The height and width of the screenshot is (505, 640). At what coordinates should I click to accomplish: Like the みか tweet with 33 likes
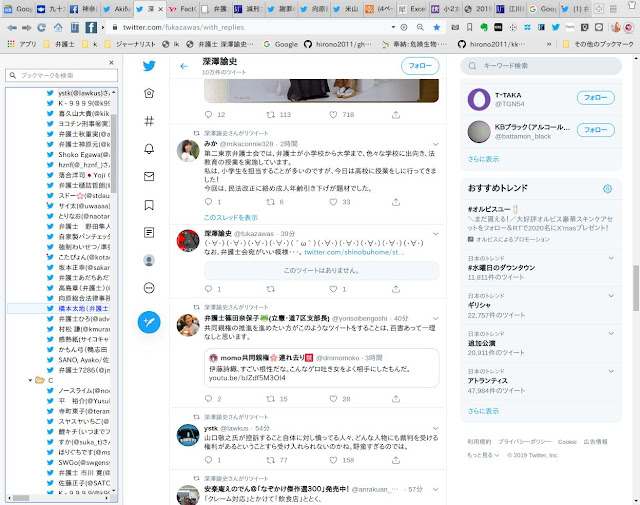[x=333, y=202]
